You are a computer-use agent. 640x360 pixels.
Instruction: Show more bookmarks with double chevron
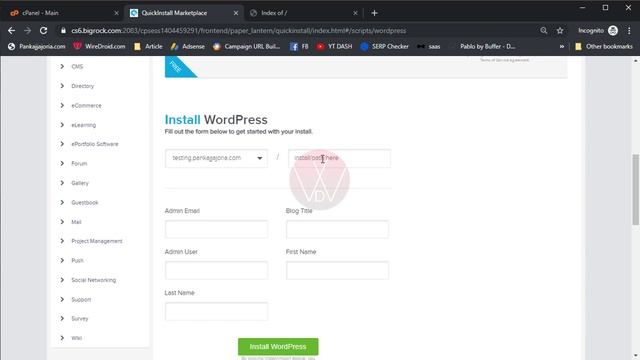pos(562,47)
